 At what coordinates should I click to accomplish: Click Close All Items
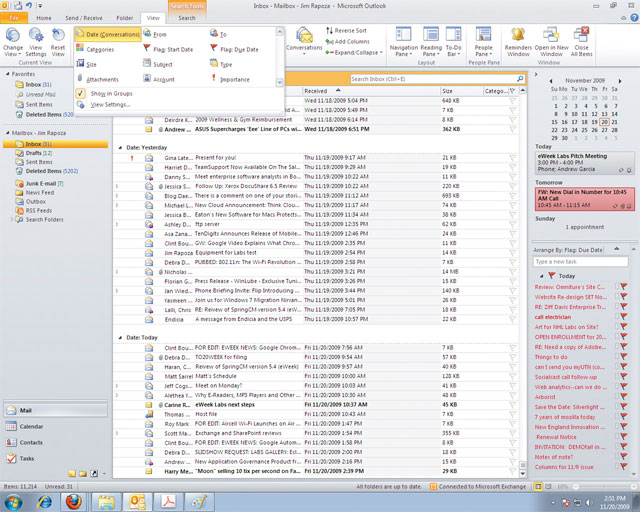pos(582,42)
